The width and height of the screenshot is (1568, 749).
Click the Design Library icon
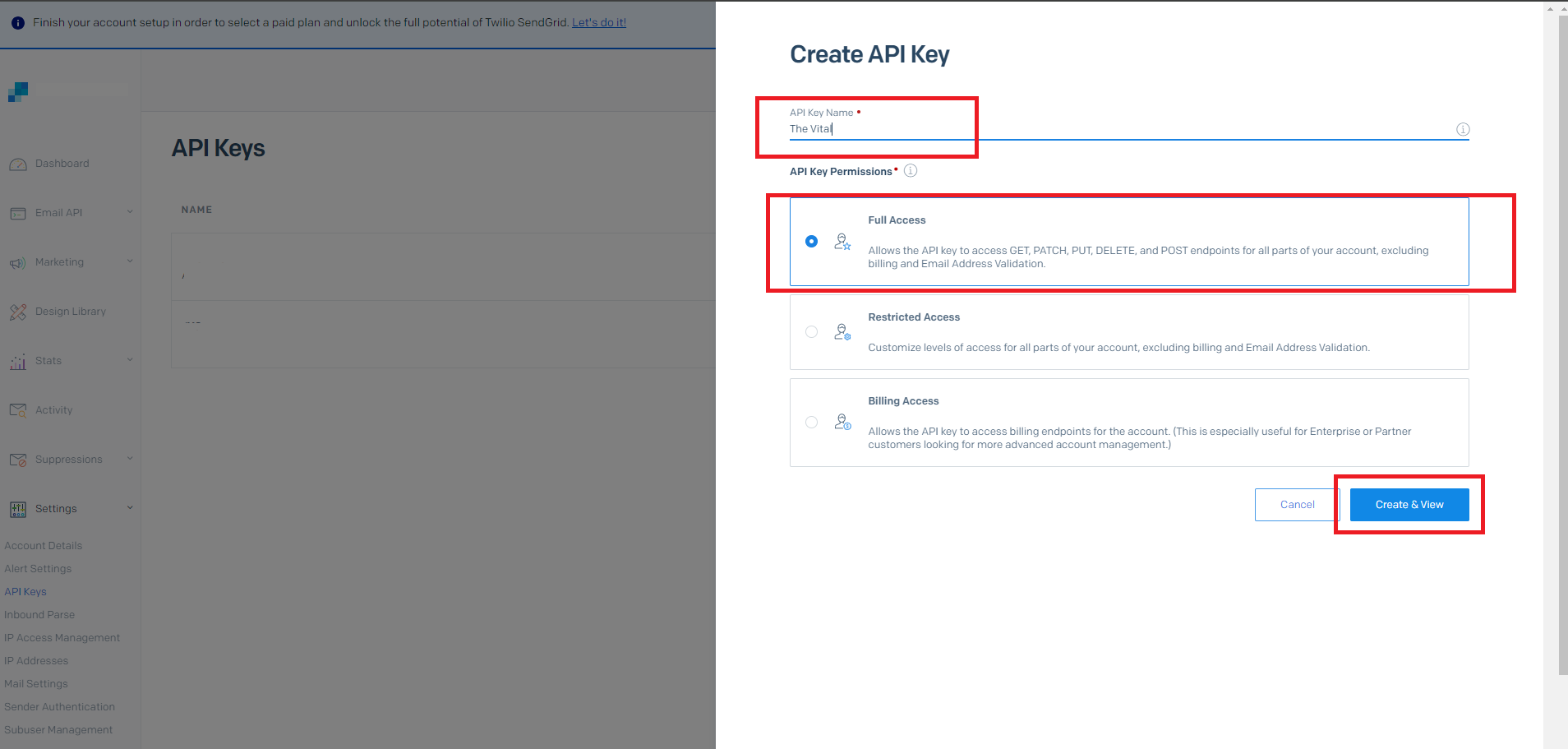18,312
